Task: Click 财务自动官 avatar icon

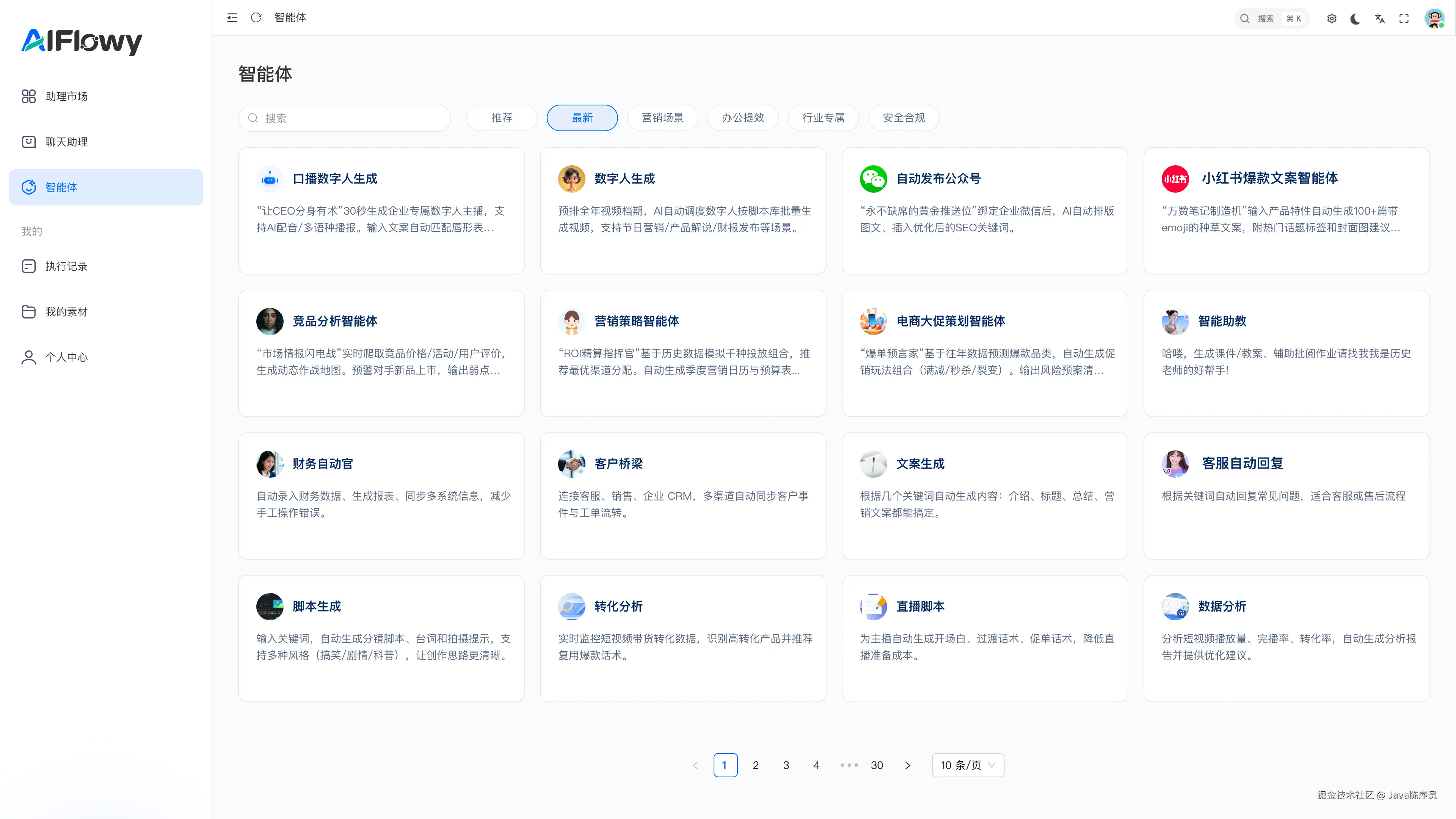Action: pos(270,463)
